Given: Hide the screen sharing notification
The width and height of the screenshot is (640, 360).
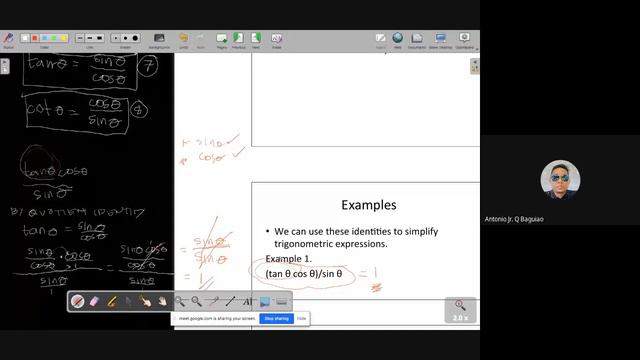Looking at the screenshot, I should click(x=301, y=318).
